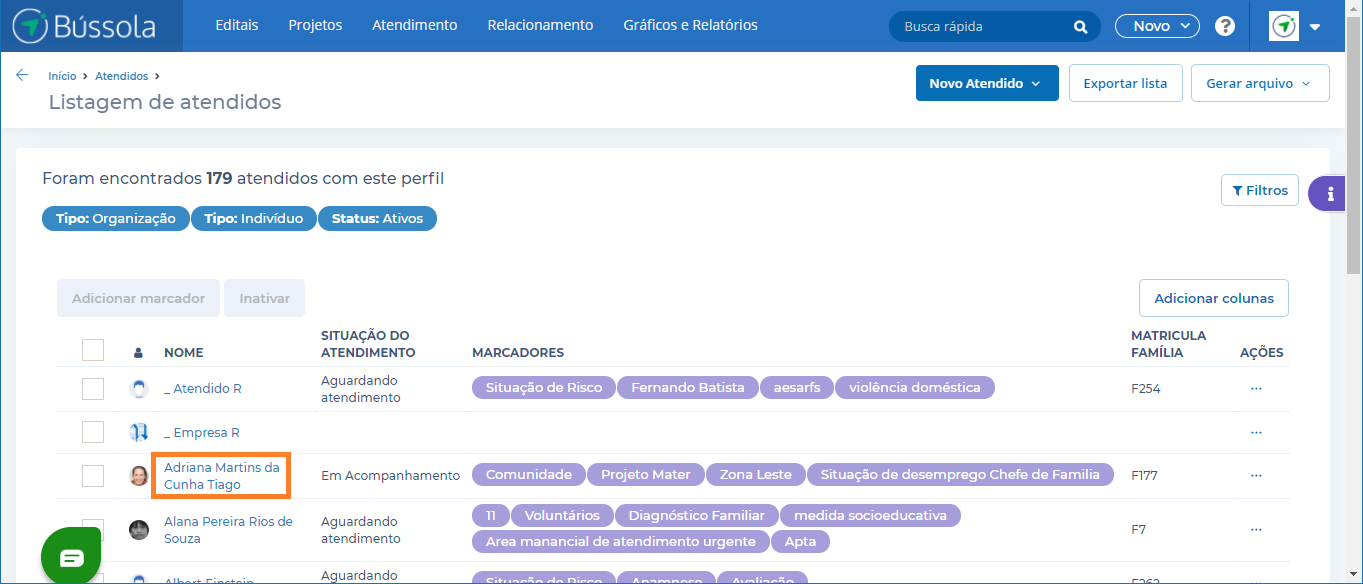Expand the Gerar arquivo dropdown

(x=1259, y=84)
